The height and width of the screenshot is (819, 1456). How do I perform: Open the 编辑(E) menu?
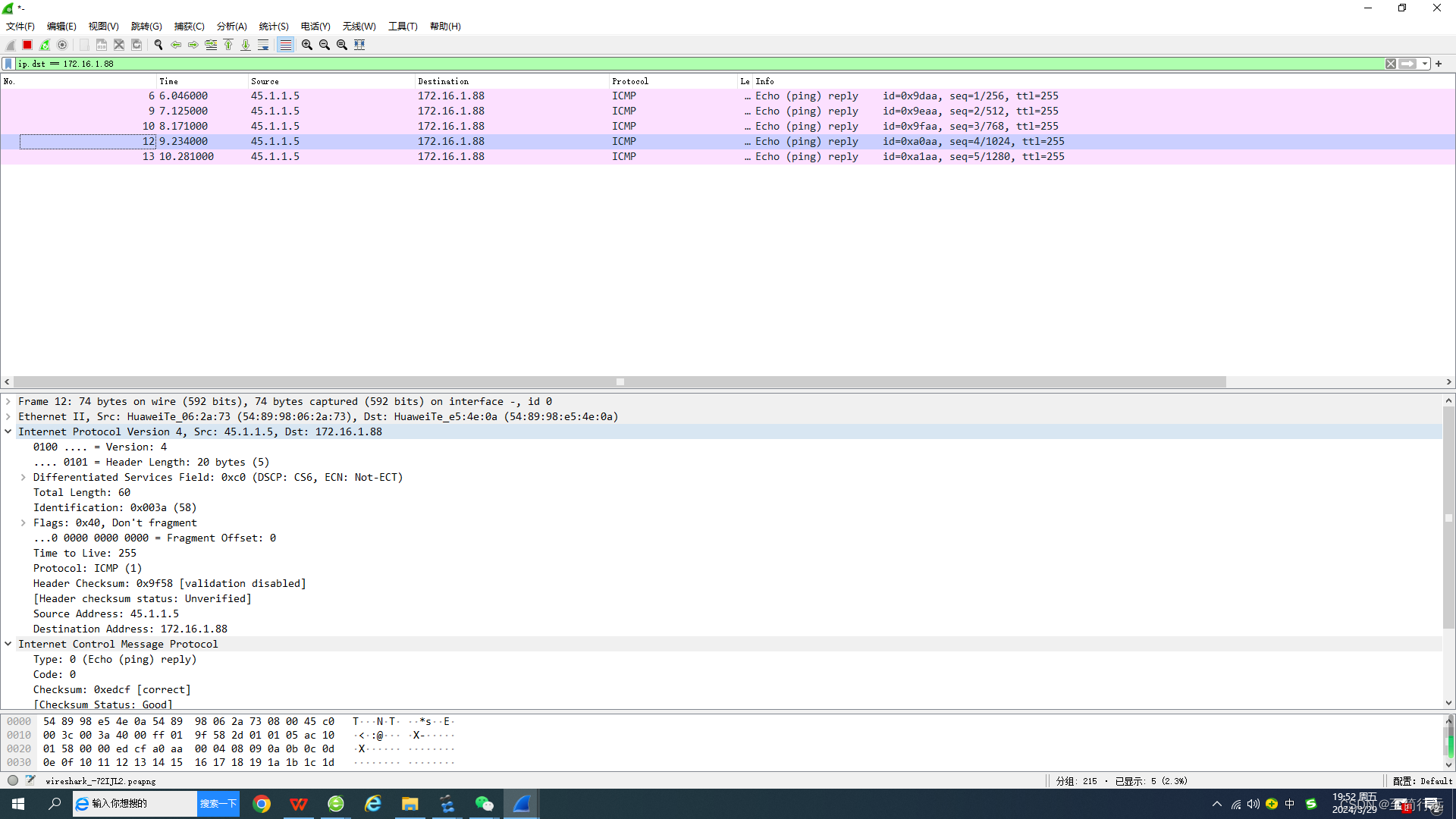pos(61,27)
